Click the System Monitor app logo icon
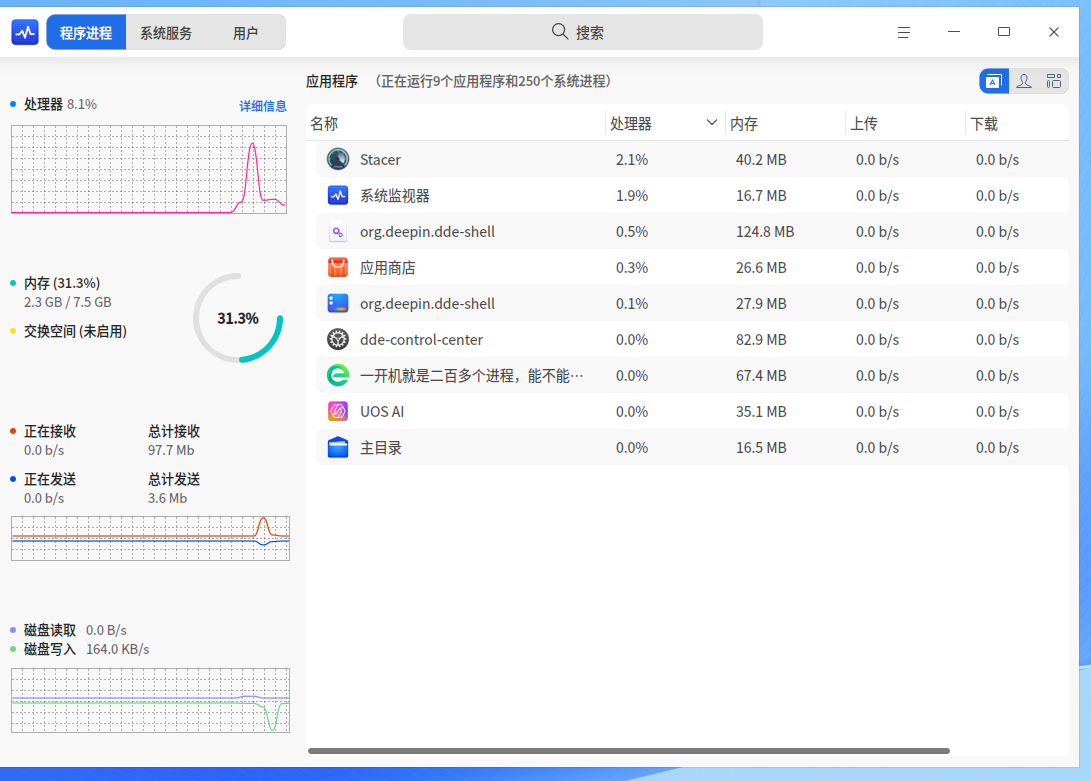The height and width of the screenshot is (781, 1091). tap(25, 32)
